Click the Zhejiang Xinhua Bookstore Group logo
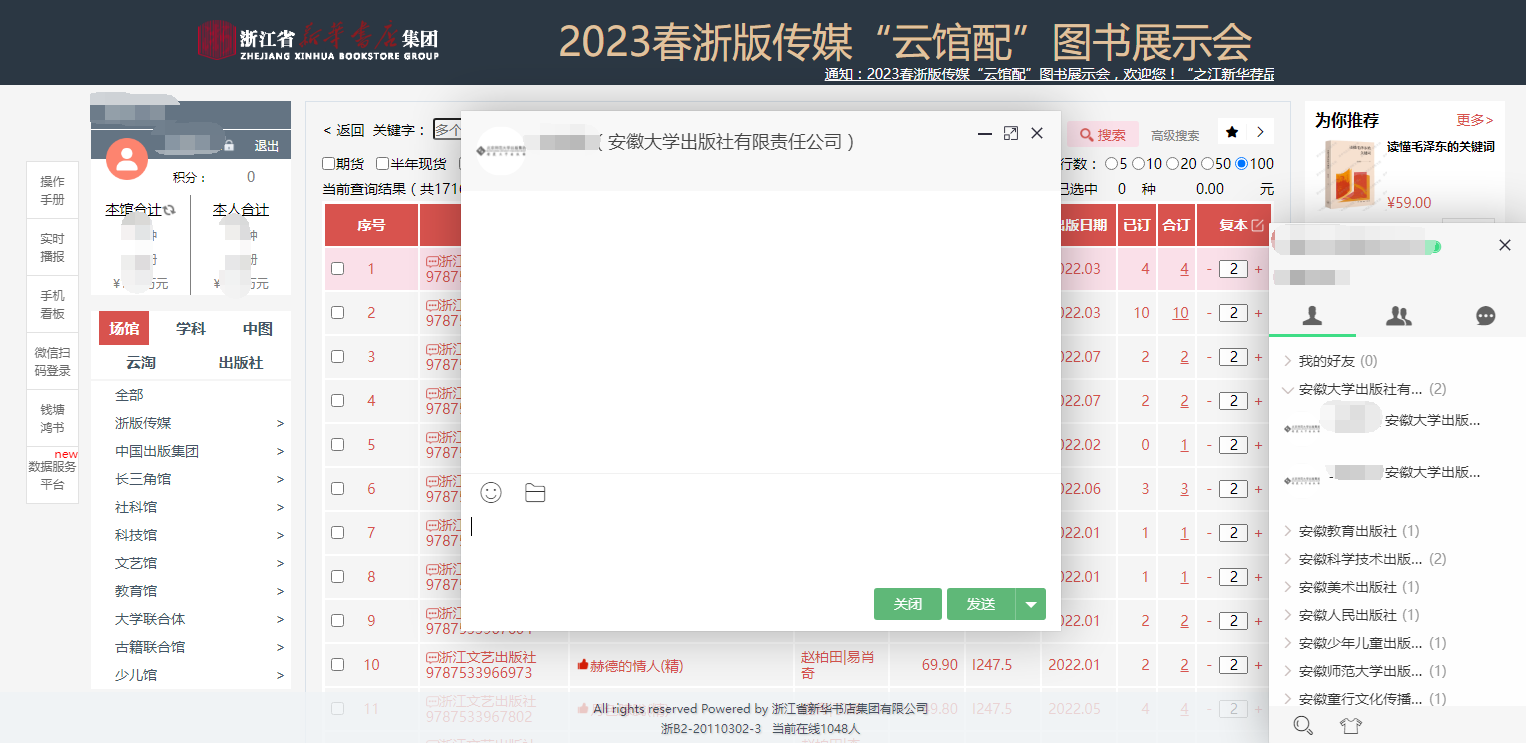 (x=318, y=40)
